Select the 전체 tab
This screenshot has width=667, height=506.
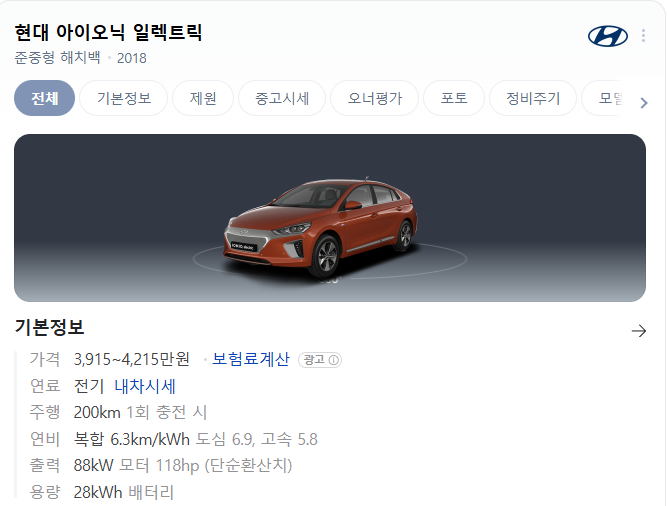(x=45, y=98)
